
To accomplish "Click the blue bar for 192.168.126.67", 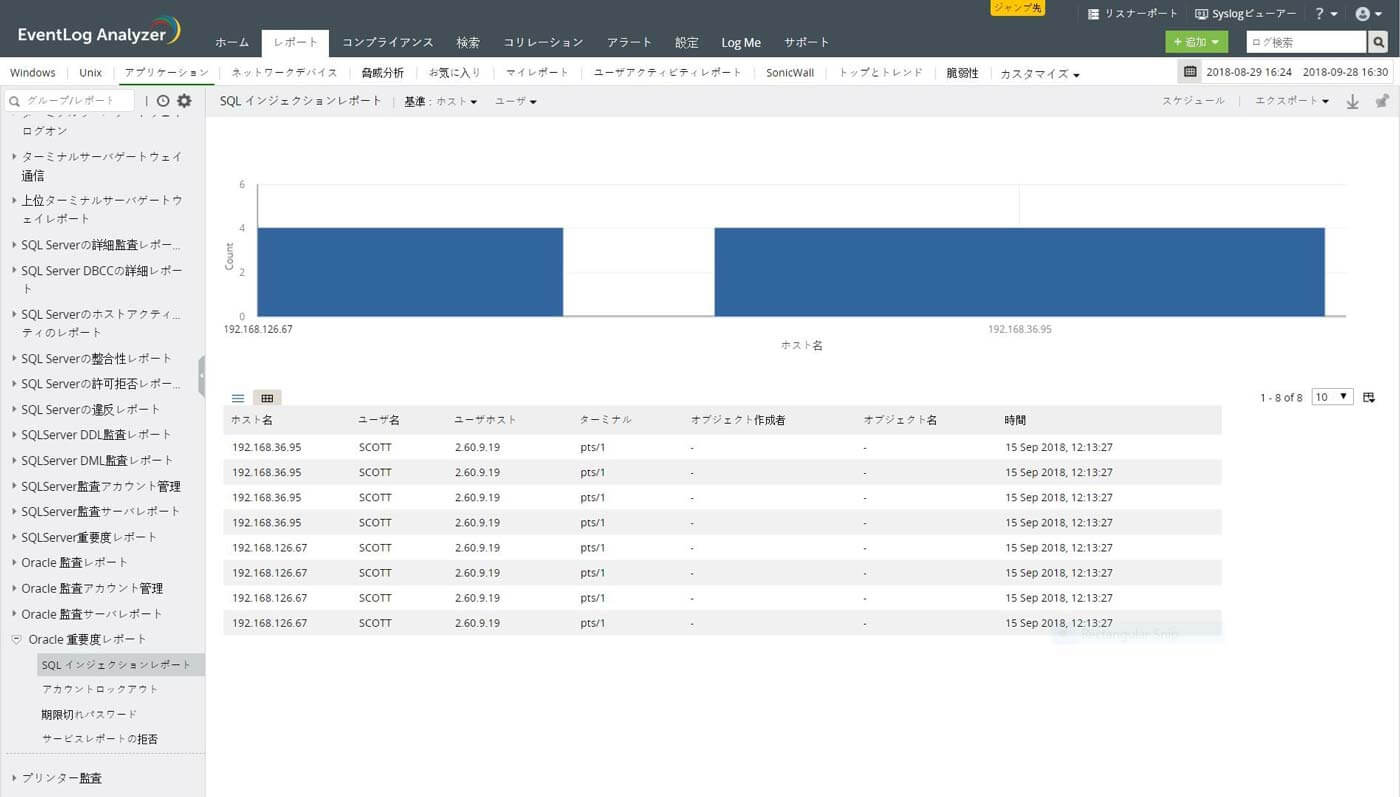I will point(410,272).
